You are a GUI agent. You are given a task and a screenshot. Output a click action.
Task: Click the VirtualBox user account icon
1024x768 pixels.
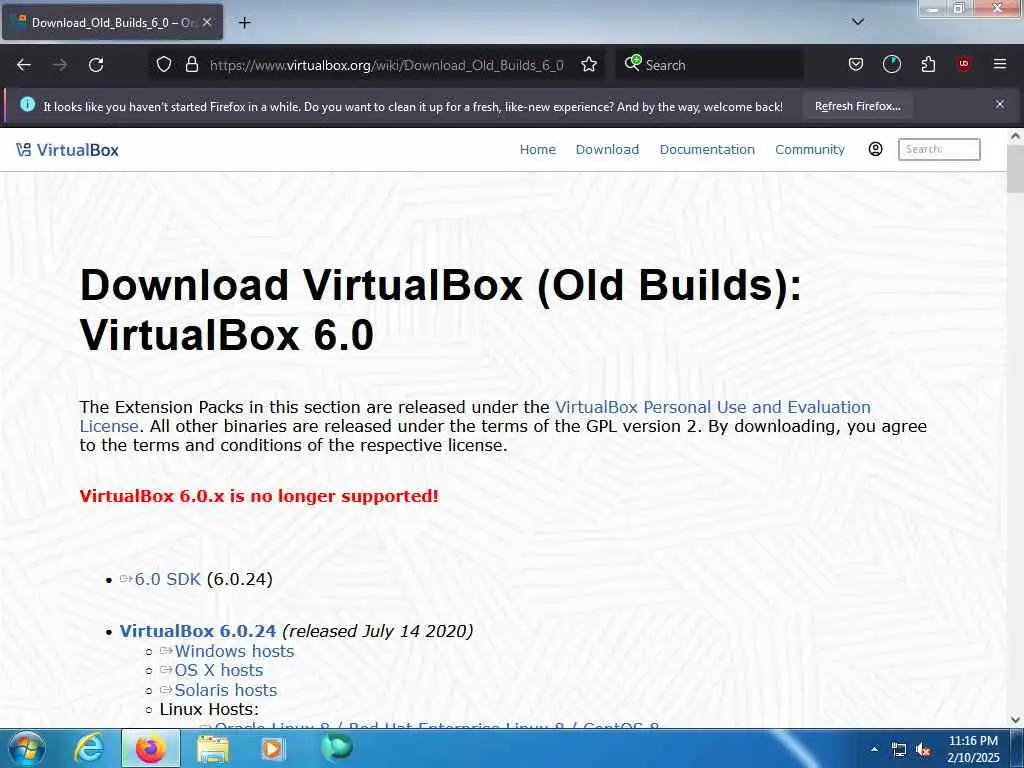click(875, 149)
